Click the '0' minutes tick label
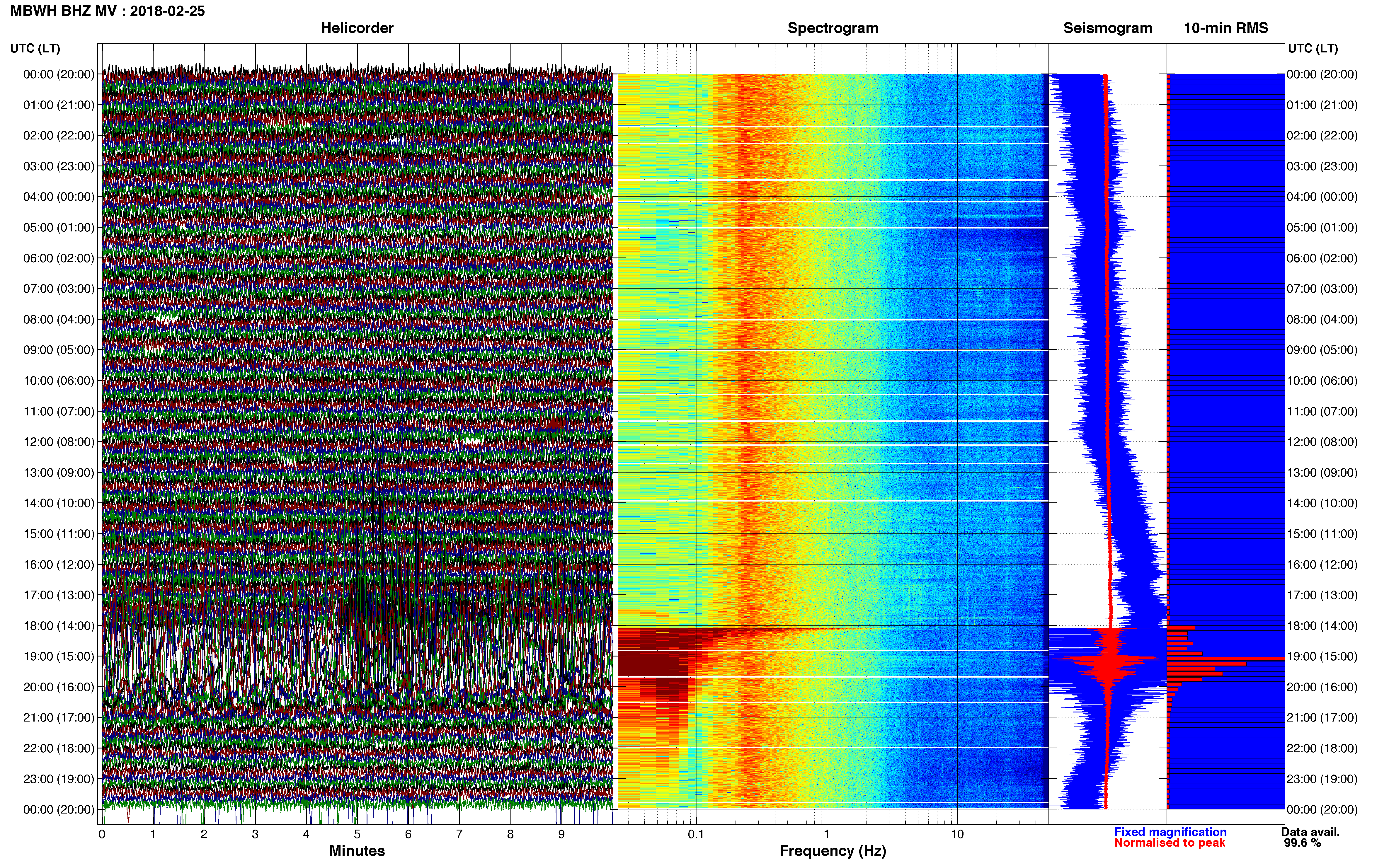1389x868 pixels. 102,835
